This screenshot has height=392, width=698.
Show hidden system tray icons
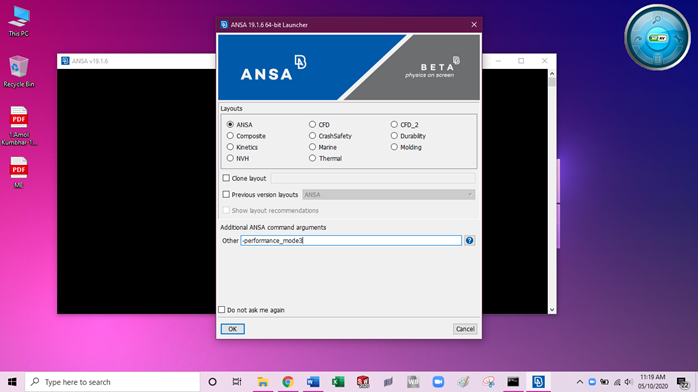pos(580,382)
